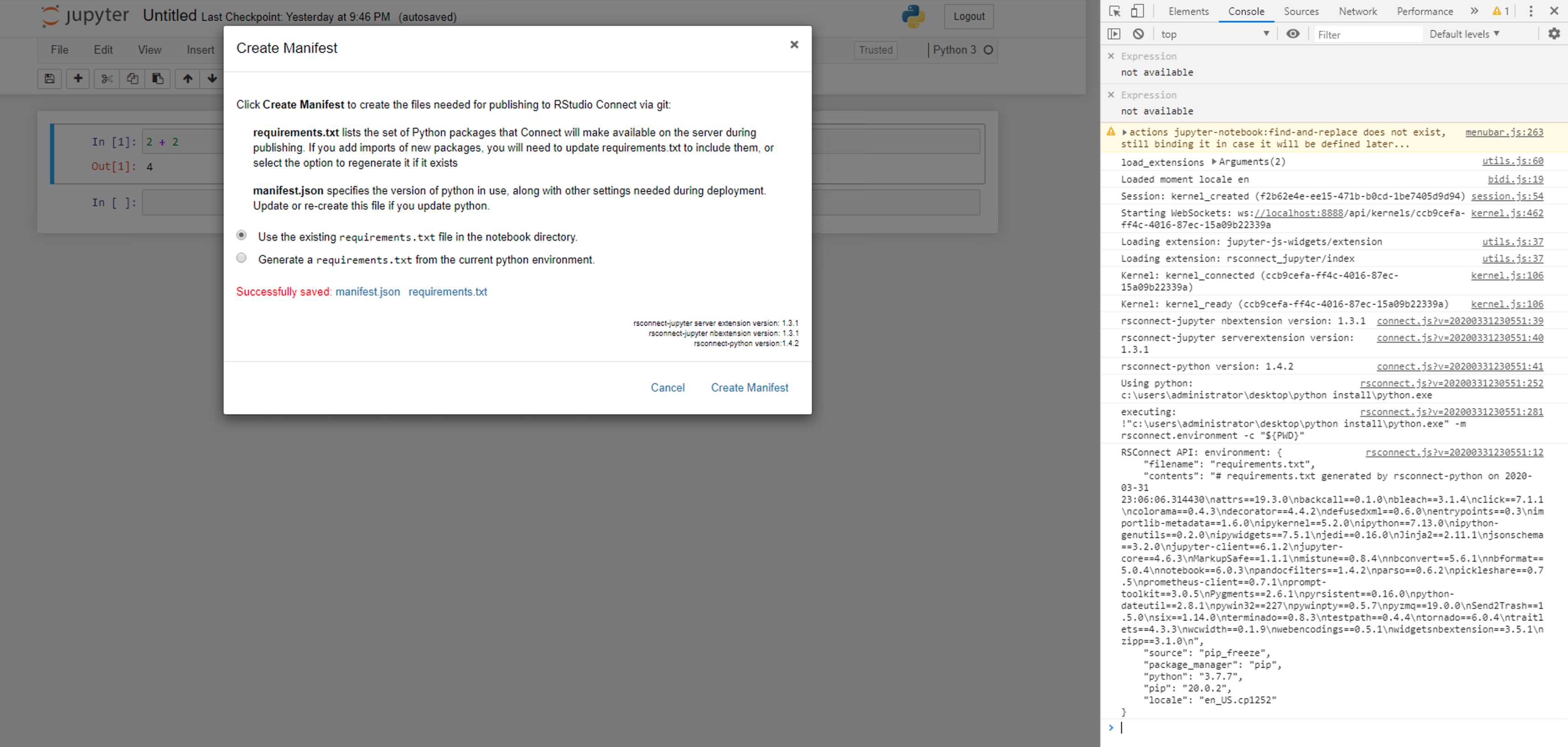Switch to Network tab in DevTools
Screen dimensions: 1568x747
(1357, 11)
